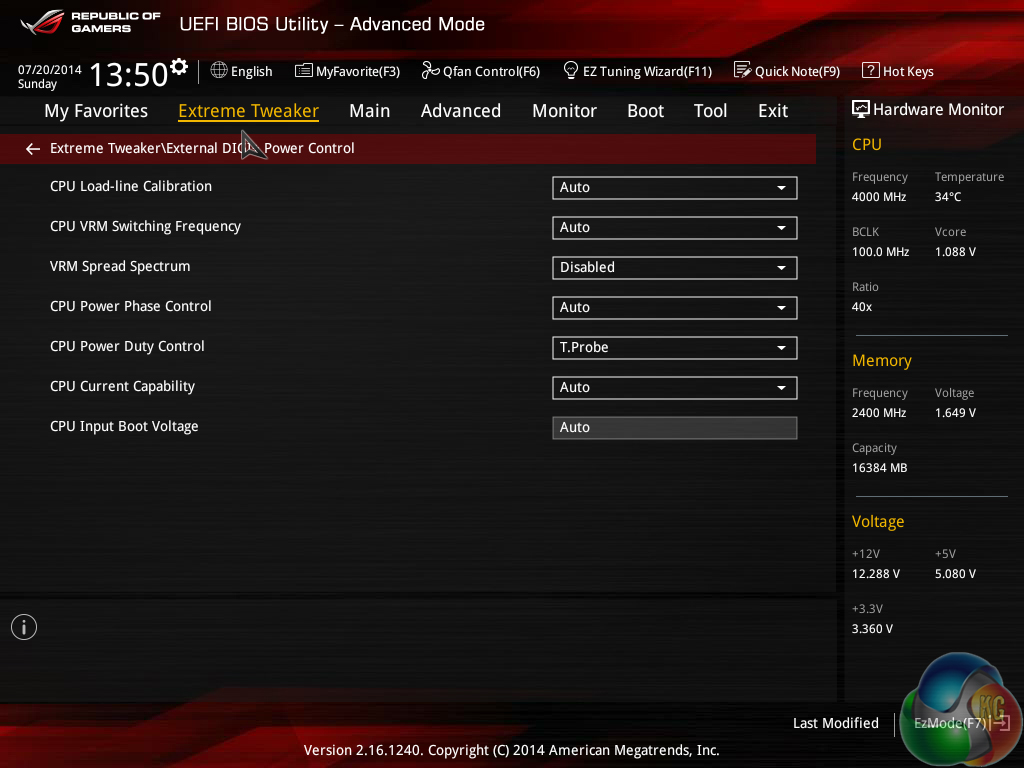Expand VRM Spread Spectrum Disabled dropdown
This screenshot has height=768, width=1024.
(675, 268)
